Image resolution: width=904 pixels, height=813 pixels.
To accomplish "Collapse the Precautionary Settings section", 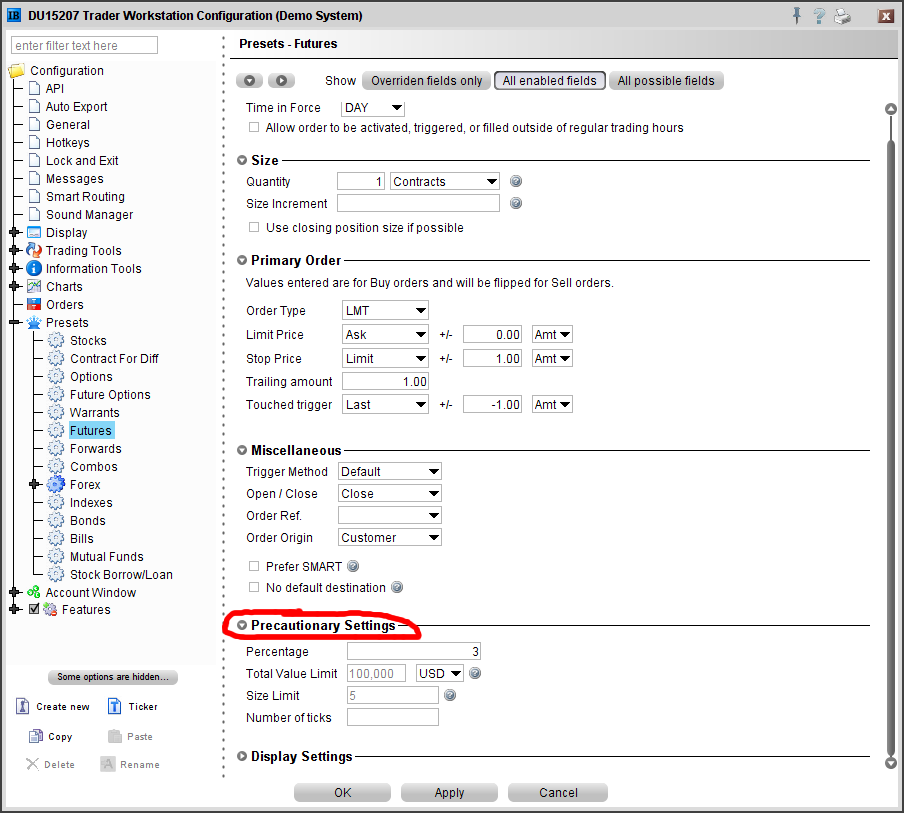I will pyautogui.click(x=242, y=626).
